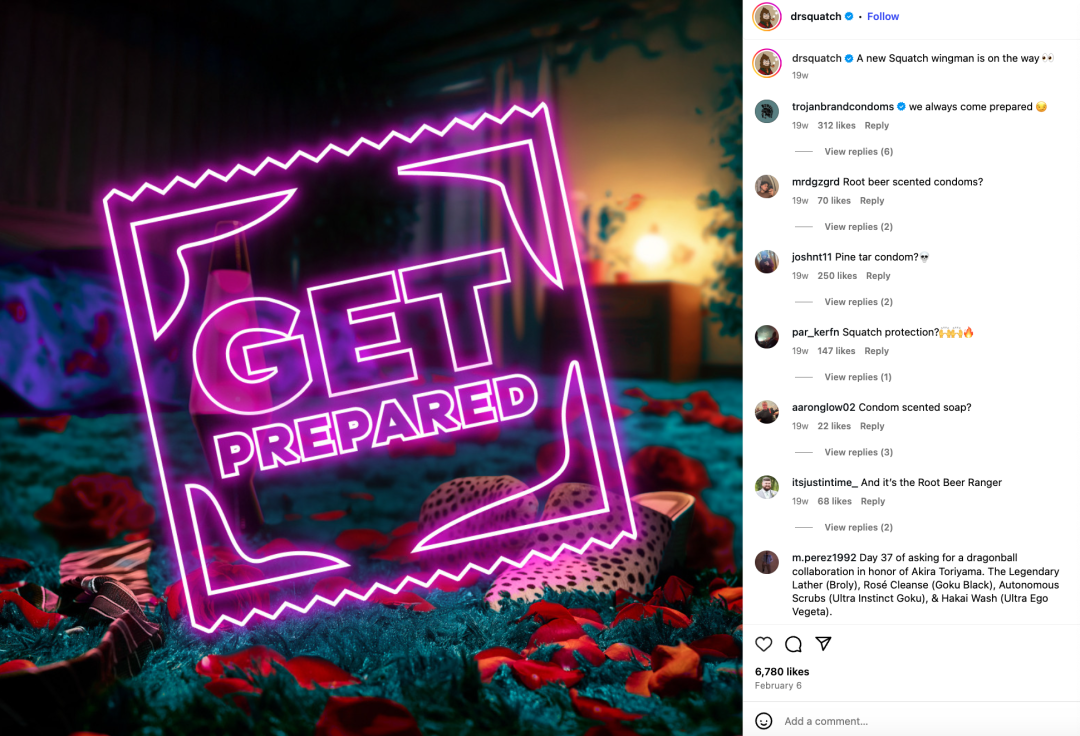
Task: Open emoji picker in comment box
Action: tap(763, 721)
